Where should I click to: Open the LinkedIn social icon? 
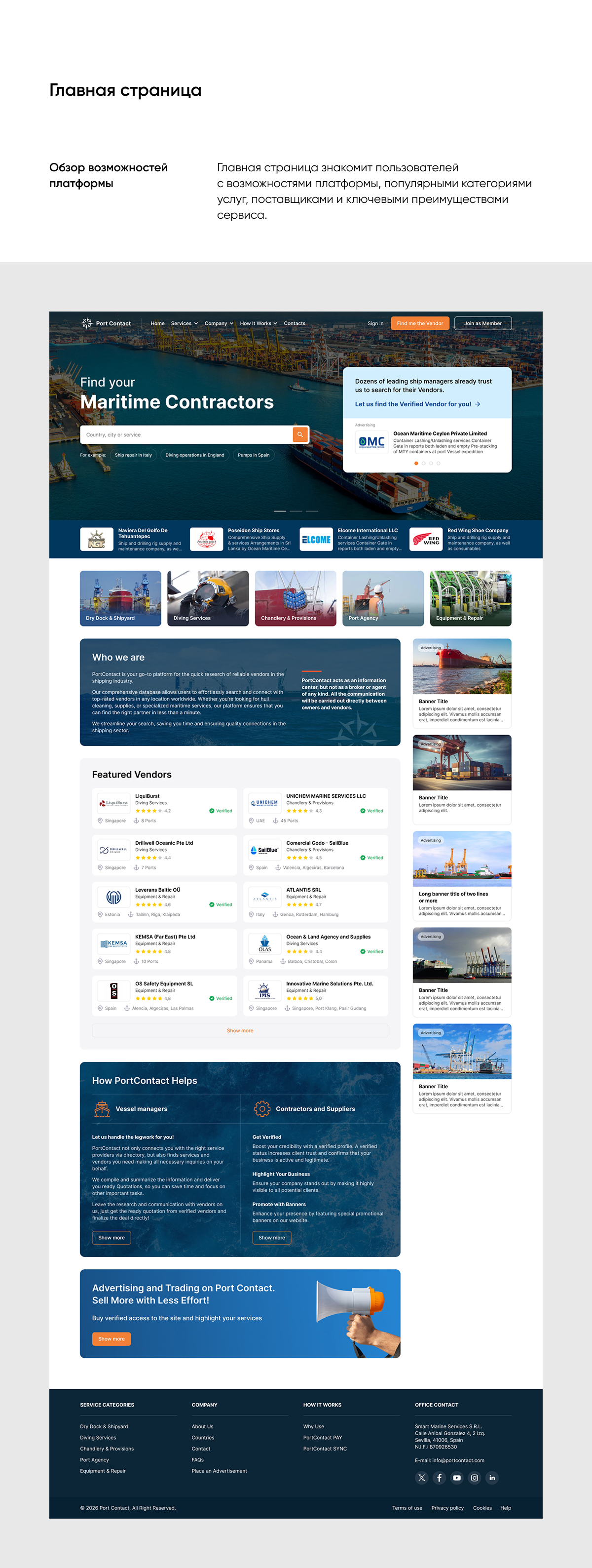click(492, 1477)
